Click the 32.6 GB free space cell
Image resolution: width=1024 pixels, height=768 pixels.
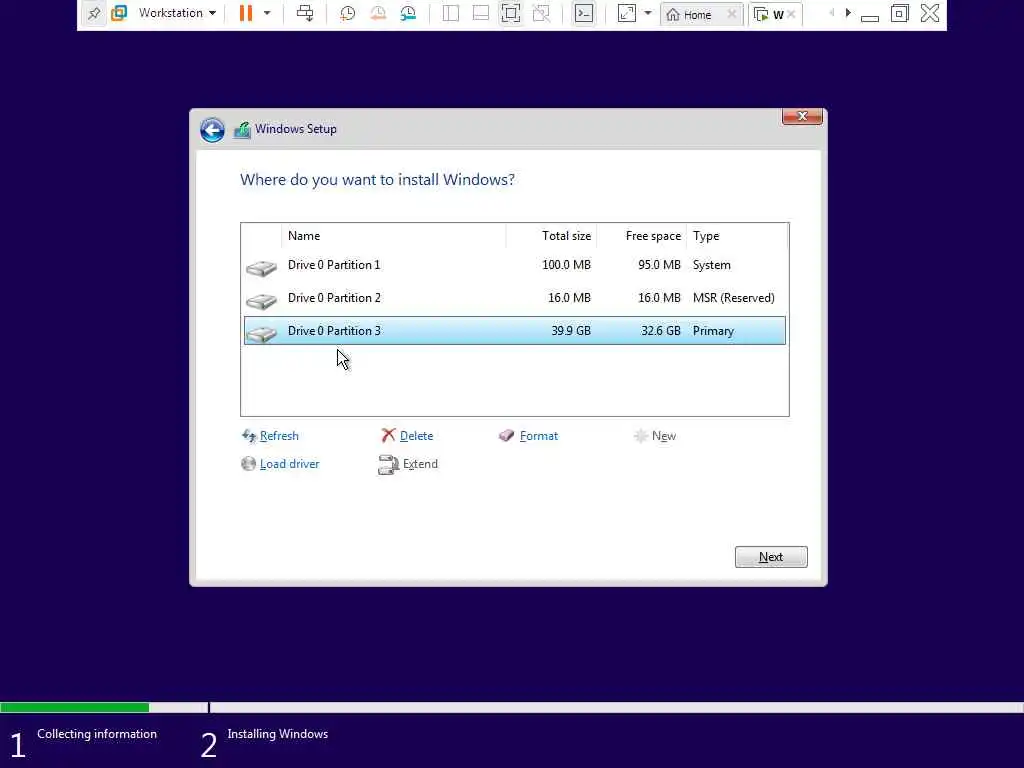(661, 330)
